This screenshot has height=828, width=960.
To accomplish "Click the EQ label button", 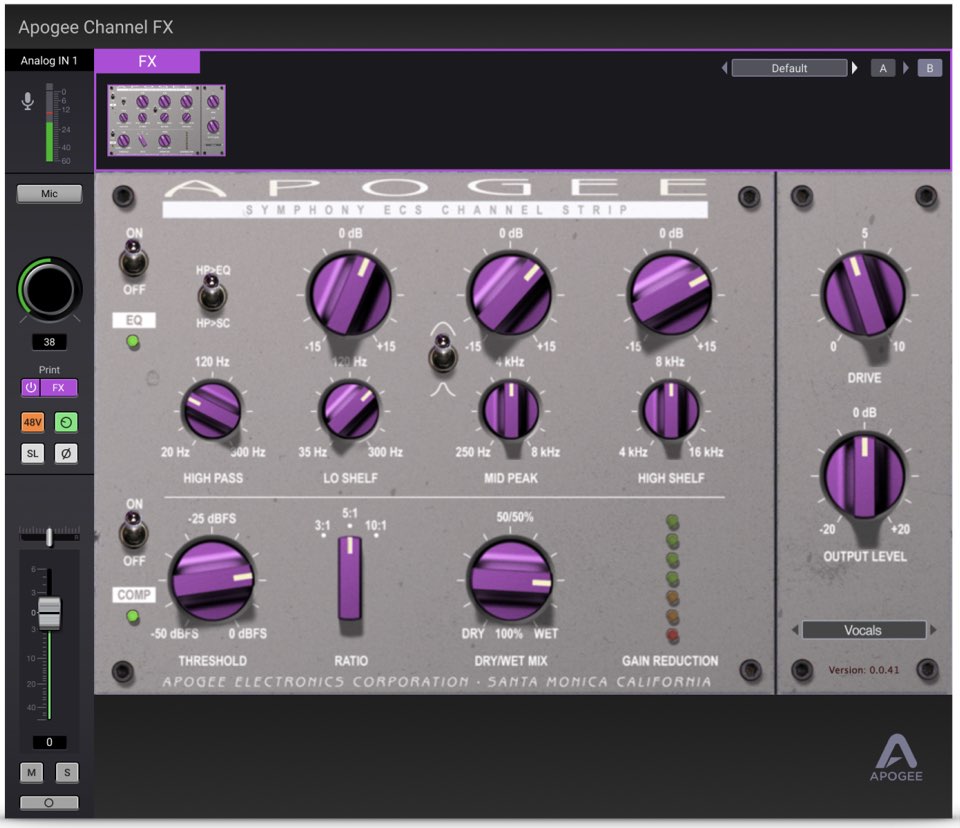I will coord(134,320).
